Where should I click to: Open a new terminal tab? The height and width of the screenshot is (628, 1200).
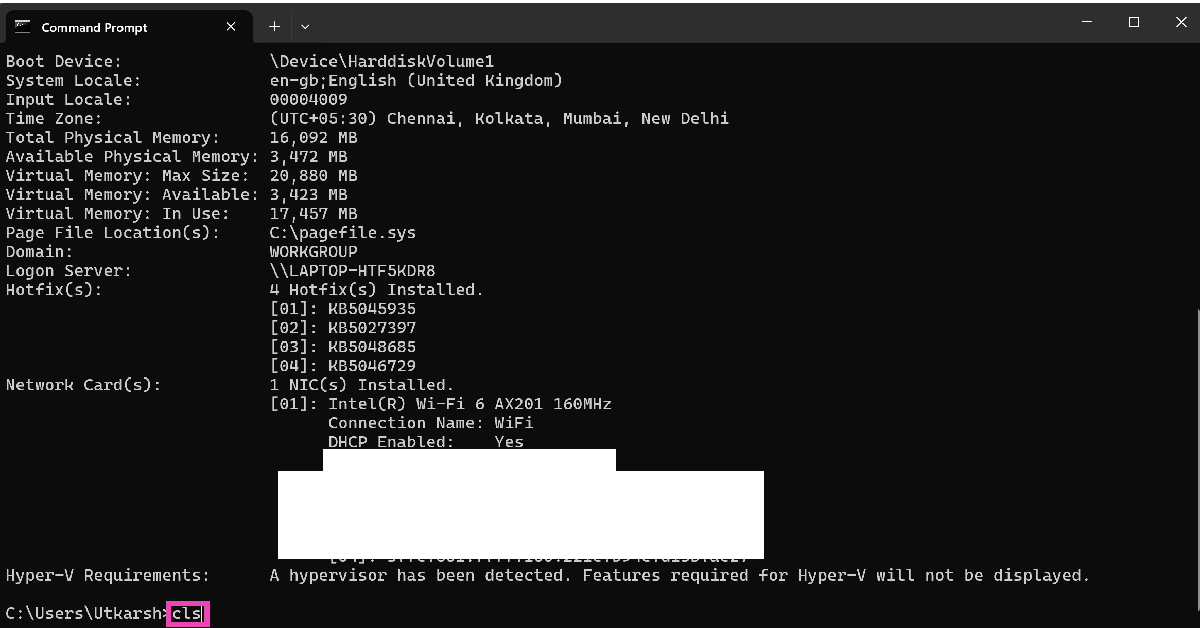274,27
